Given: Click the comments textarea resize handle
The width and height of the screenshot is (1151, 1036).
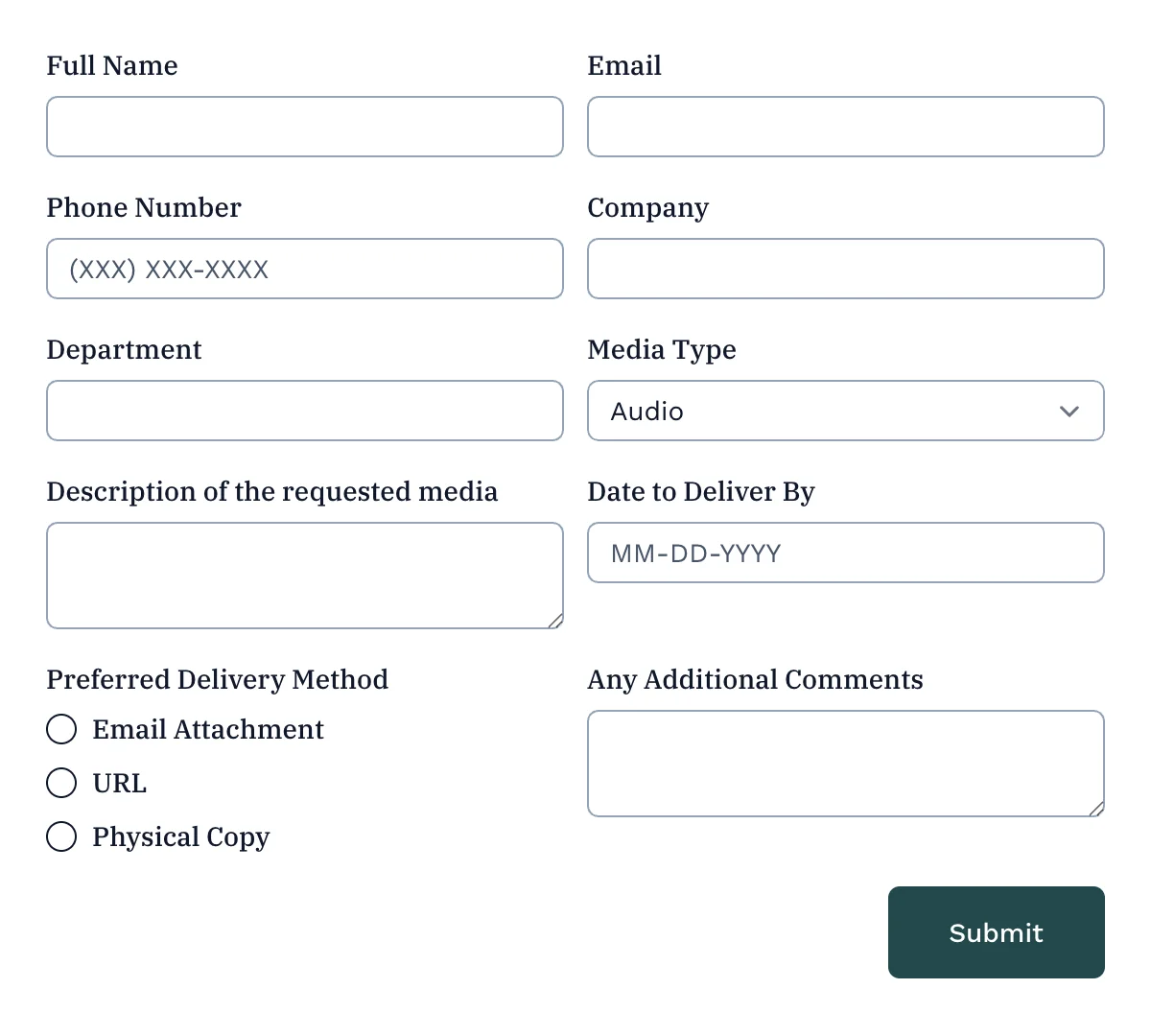Looking at the screenshot, I should (x=1096, y=809).
